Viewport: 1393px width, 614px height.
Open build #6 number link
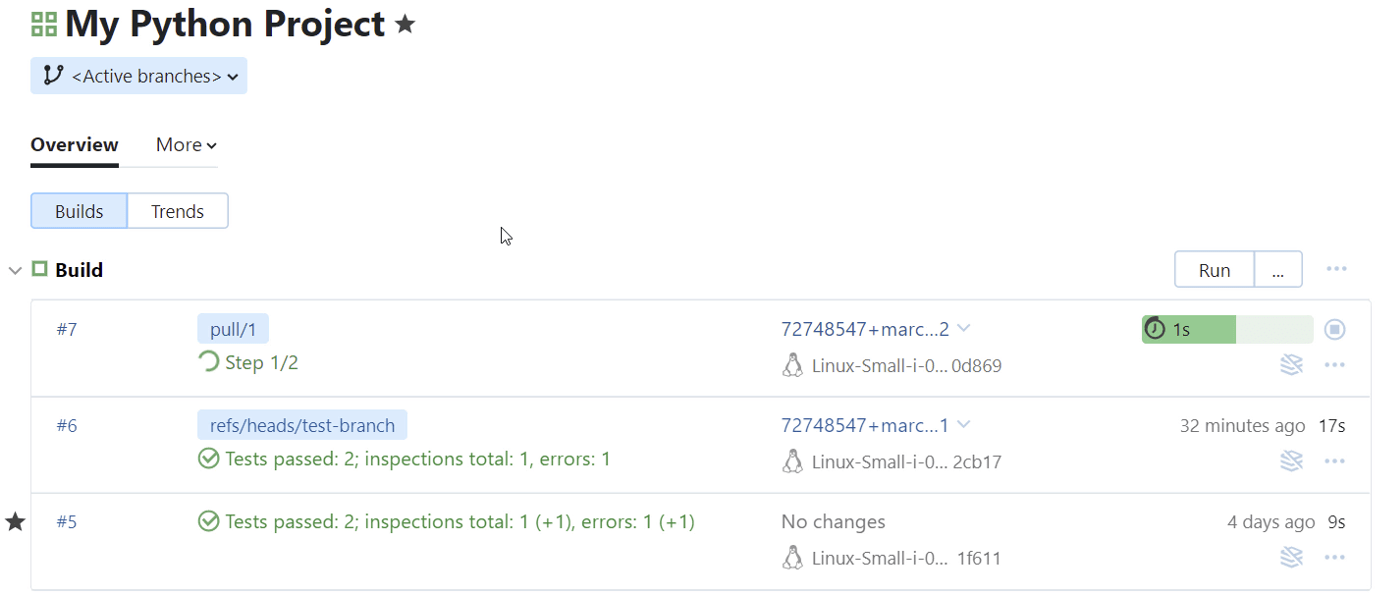coord(66,425)
